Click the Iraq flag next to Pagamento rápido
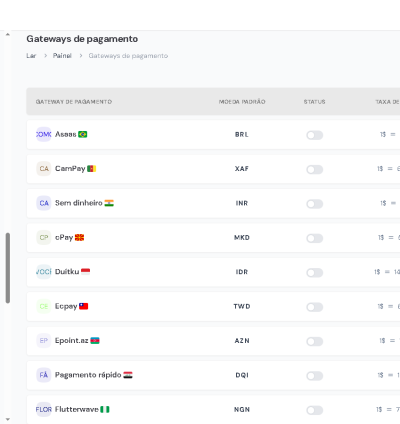This screenshot has width=400, height=424. click(x=128, y=375)
